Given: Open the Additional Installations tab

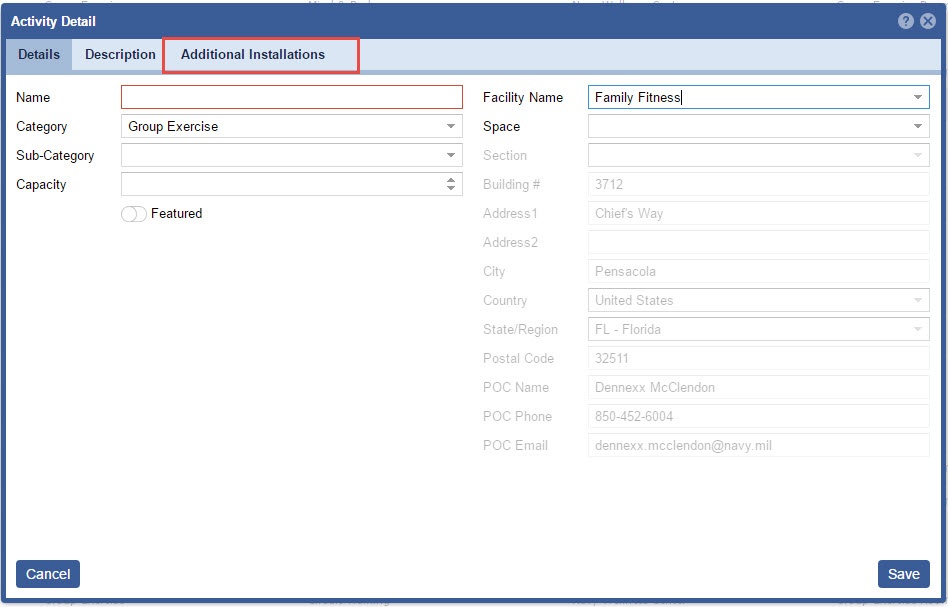Looking at the screenshot, I should pos(253,55).
